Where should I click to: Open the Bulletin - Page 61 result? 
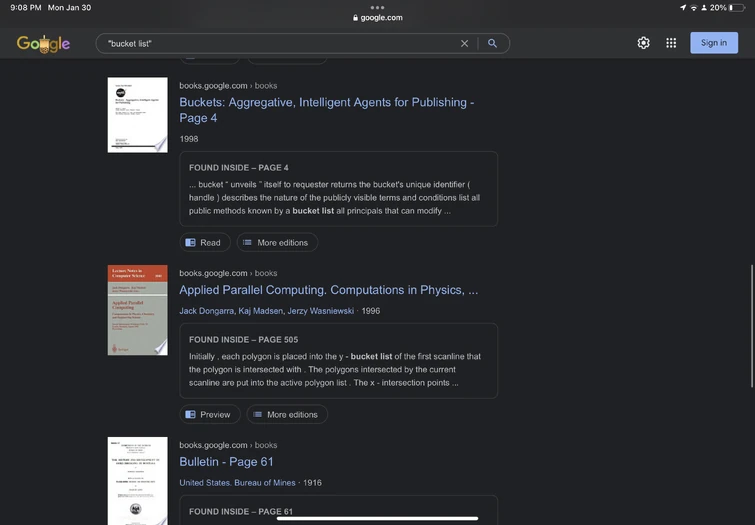pos(226,462)
